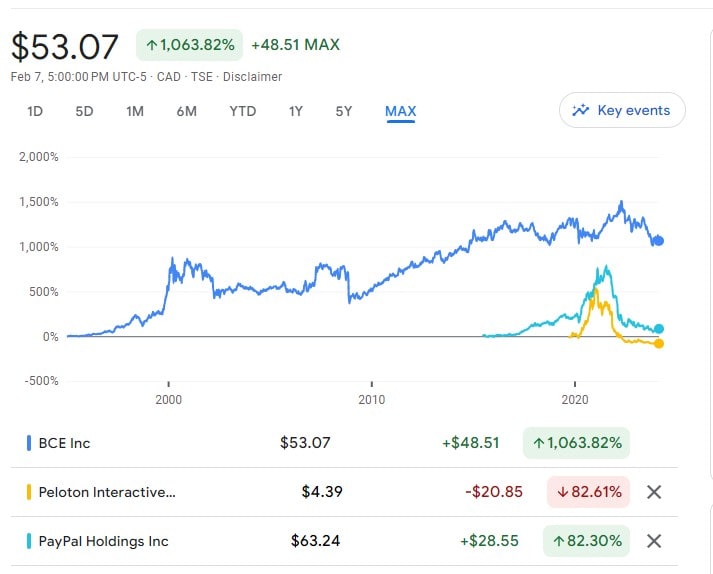Click BCE row 1,063.82% percentage badge

tap(577, 443)
